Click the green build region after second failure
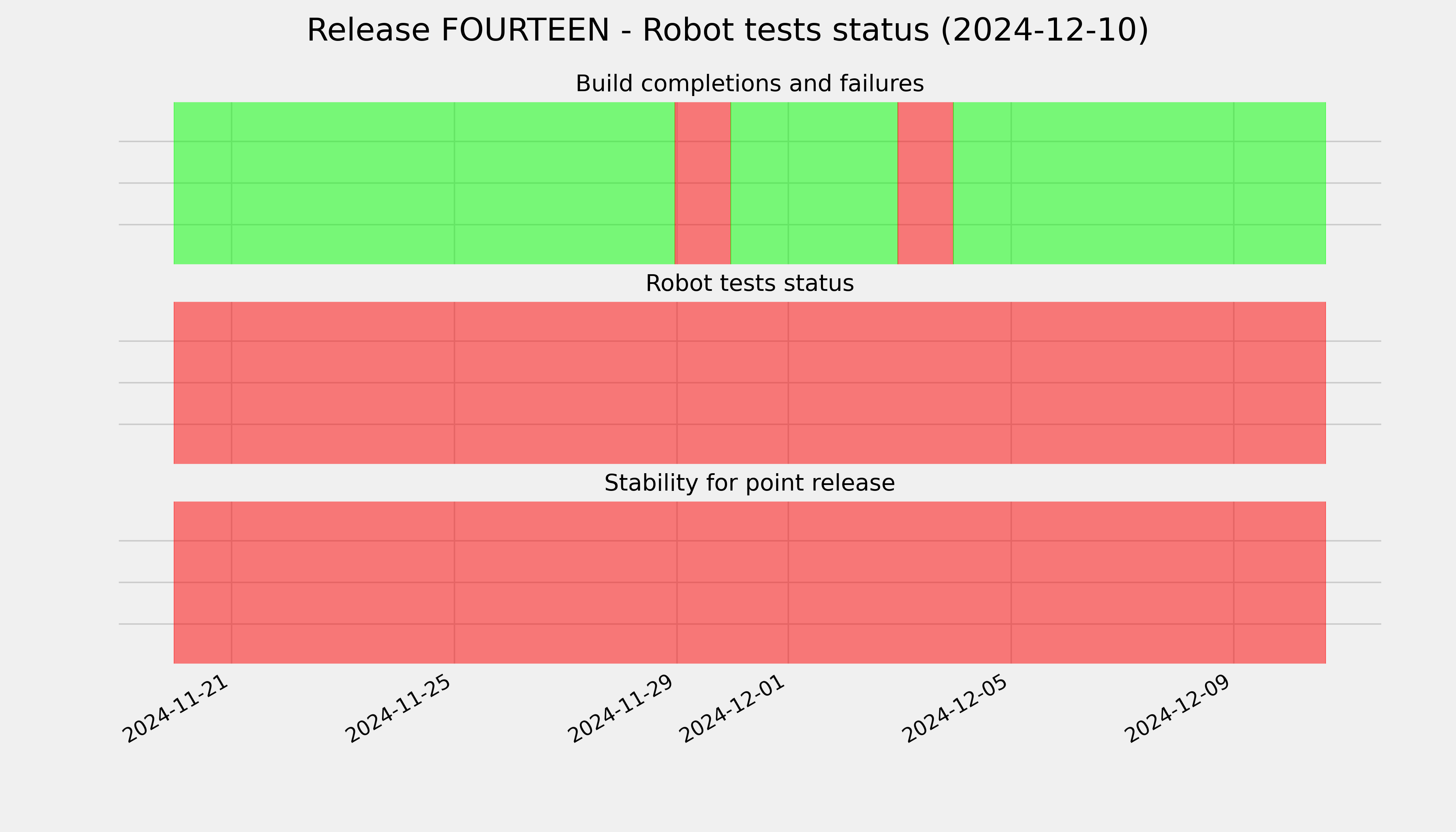 (x=1139, y=183)
